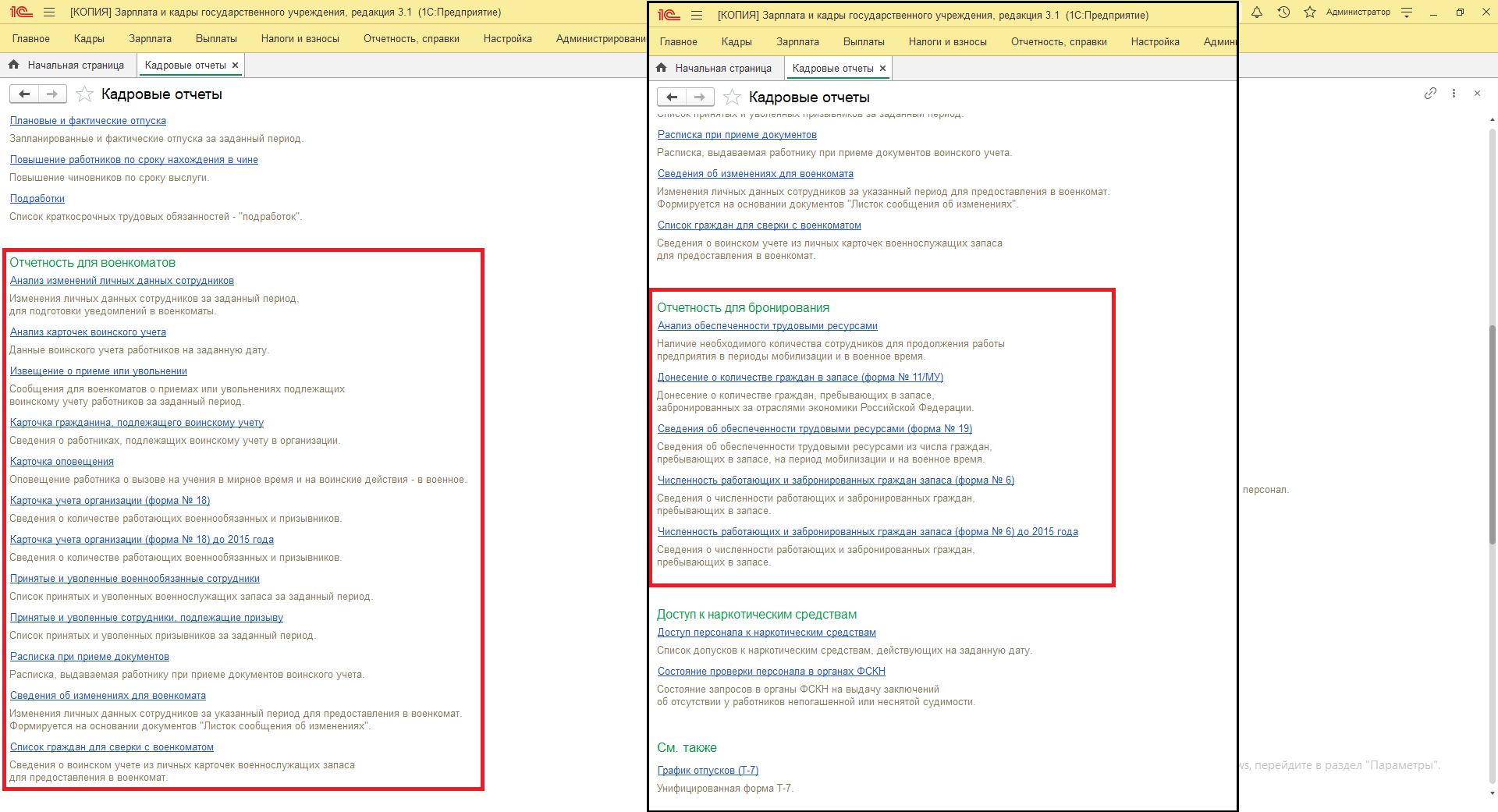The width and height of the screenshot is (1498, 812).
Task: Open Сведения об обеспеченности трудовыми ресурсами (форма № 19)
Action: [815, 429]
